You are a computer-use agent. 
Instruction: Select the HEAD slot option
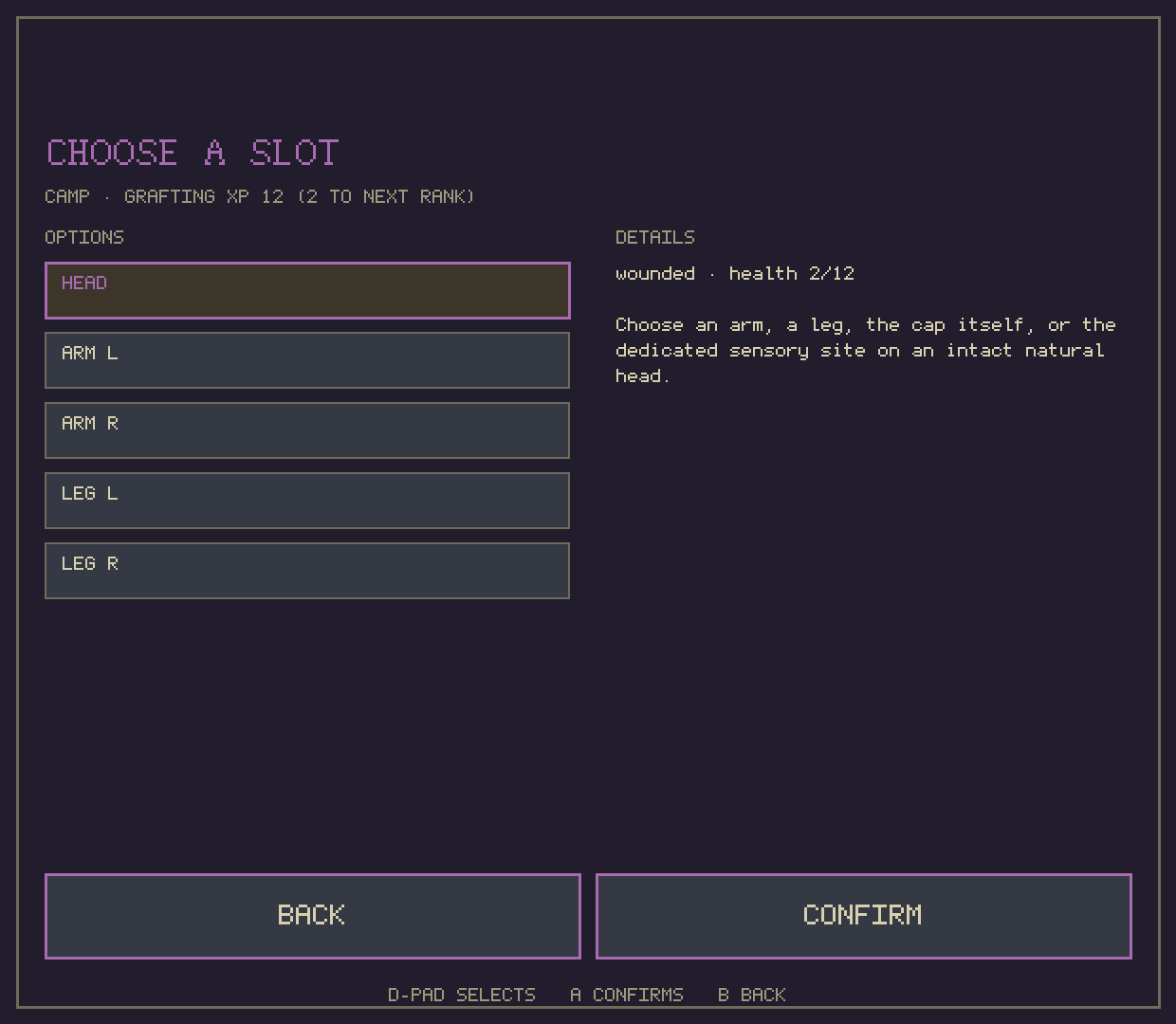307,290
